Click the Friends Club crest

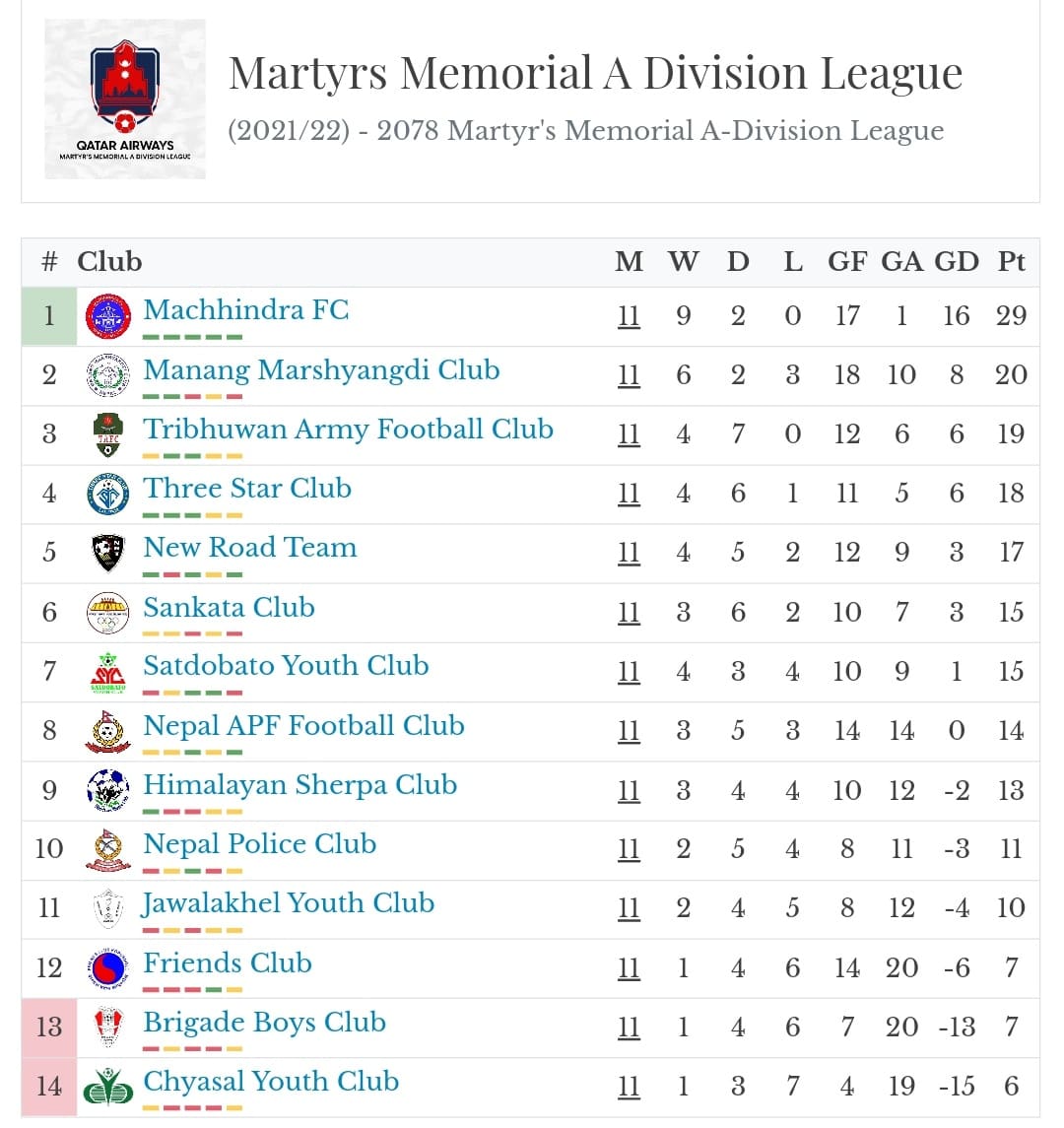tap(108, 968)
